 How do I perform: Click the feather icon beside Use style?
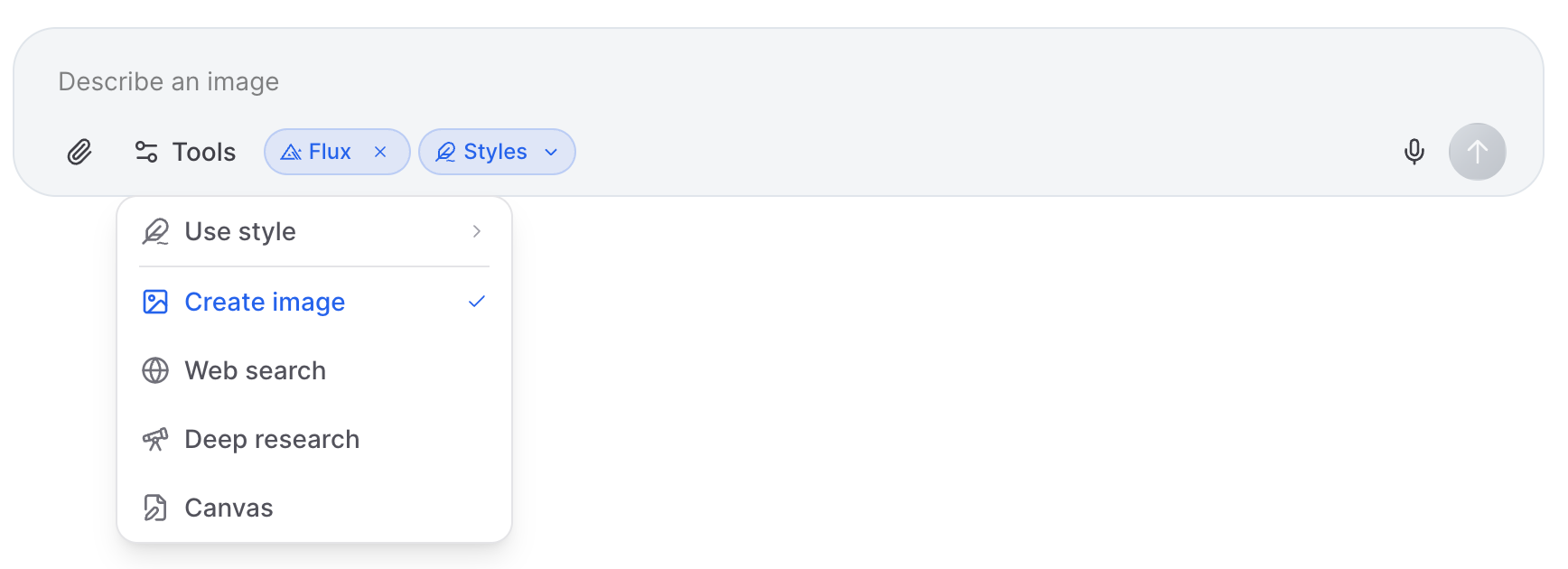point(155,232)
